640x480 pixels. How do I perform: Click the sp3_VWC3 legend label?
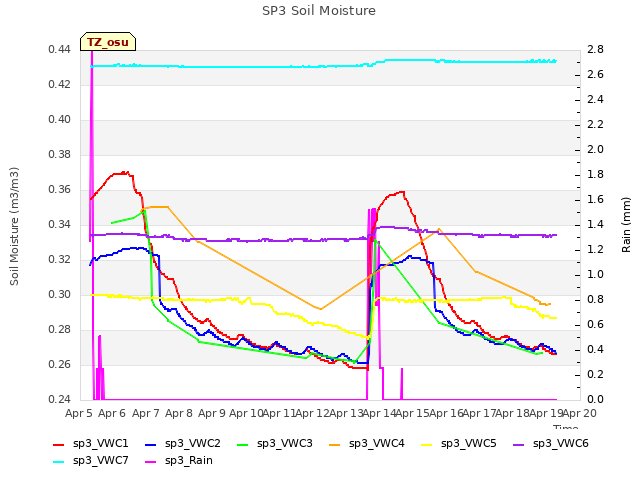pyautogui.click(x=284, y=443)
